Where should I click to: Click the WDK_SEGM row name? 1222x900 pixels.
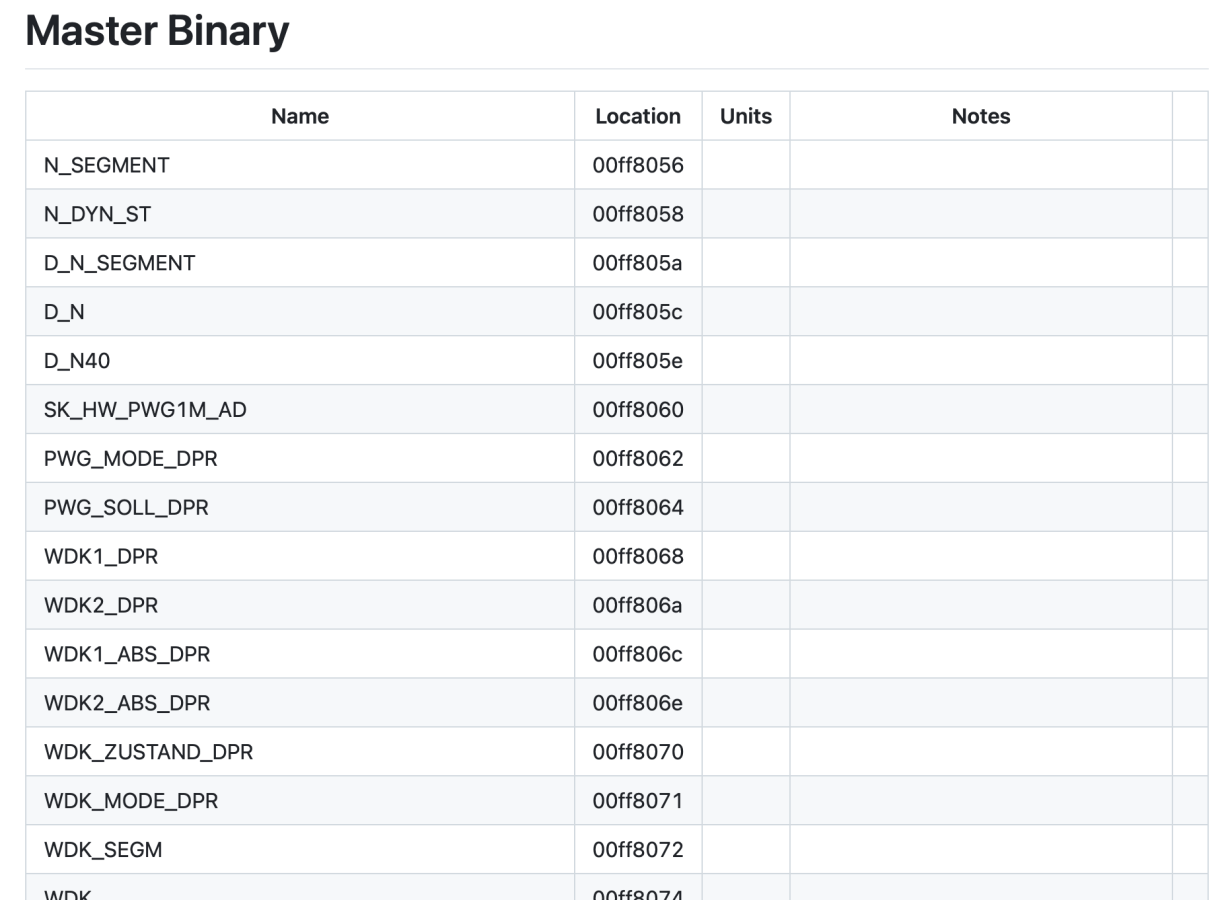(103, 850)
